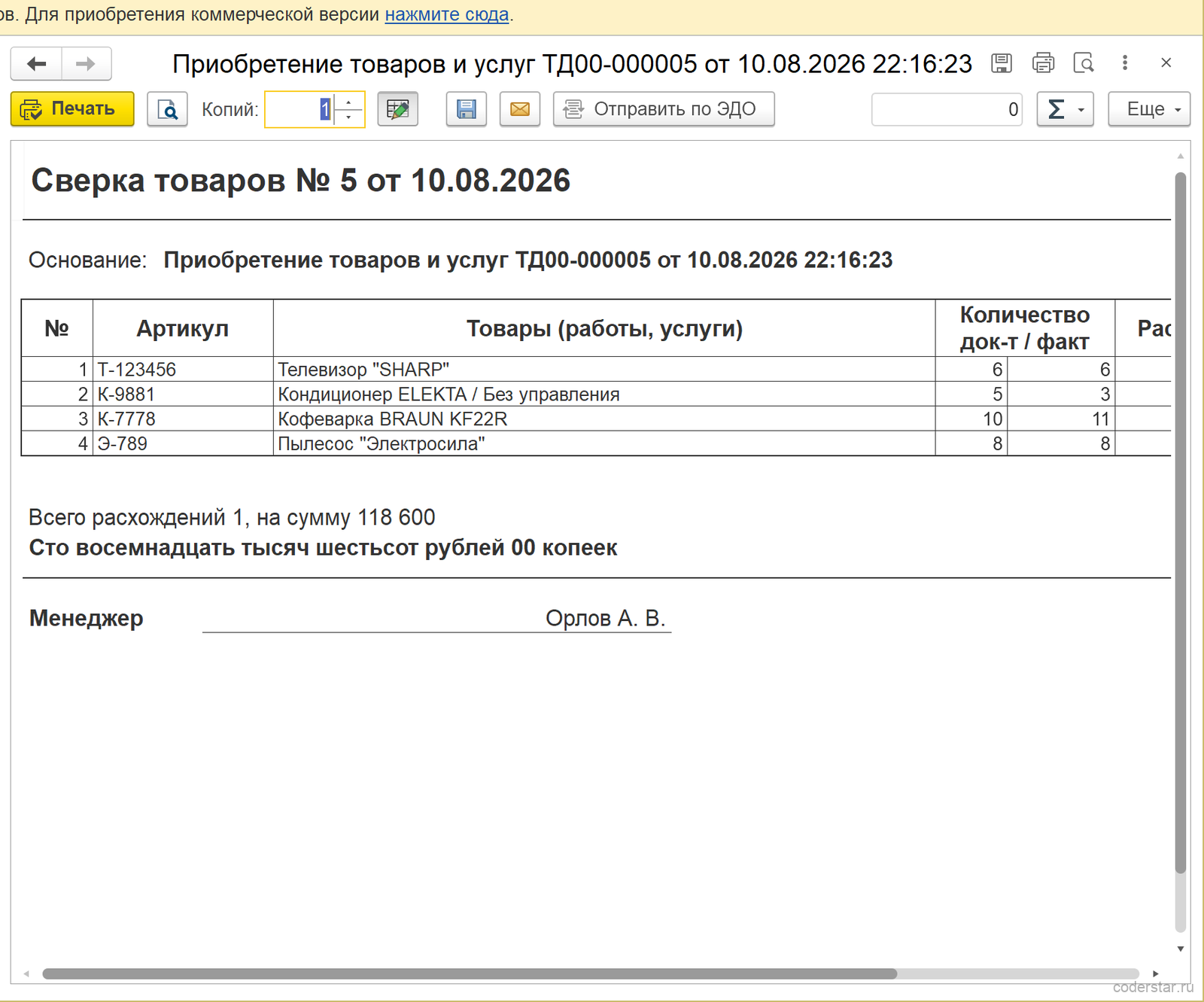Select cell Кондиционер ELEKTA / Без управления
The height and width of the screenshot is (1002, 1204).
(604, 394)
